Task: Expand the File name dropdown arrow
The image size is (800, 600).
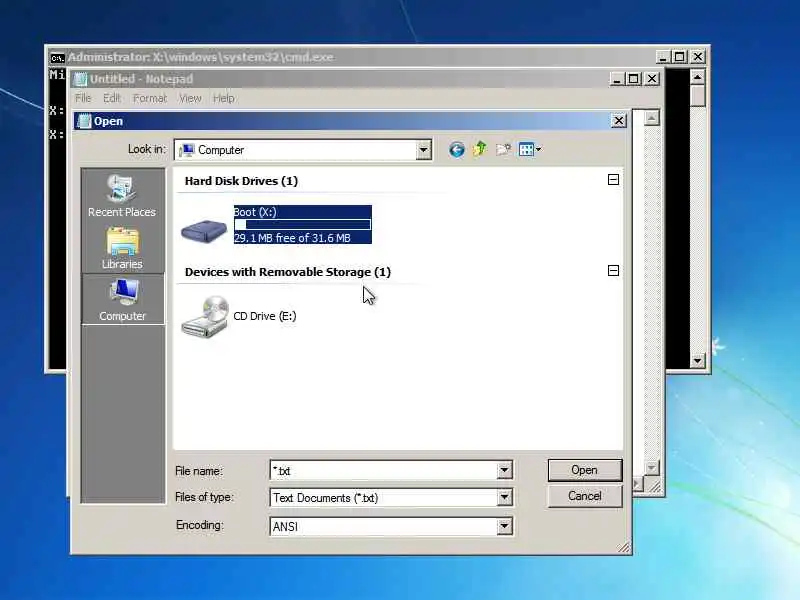Action: pos(504,470)
